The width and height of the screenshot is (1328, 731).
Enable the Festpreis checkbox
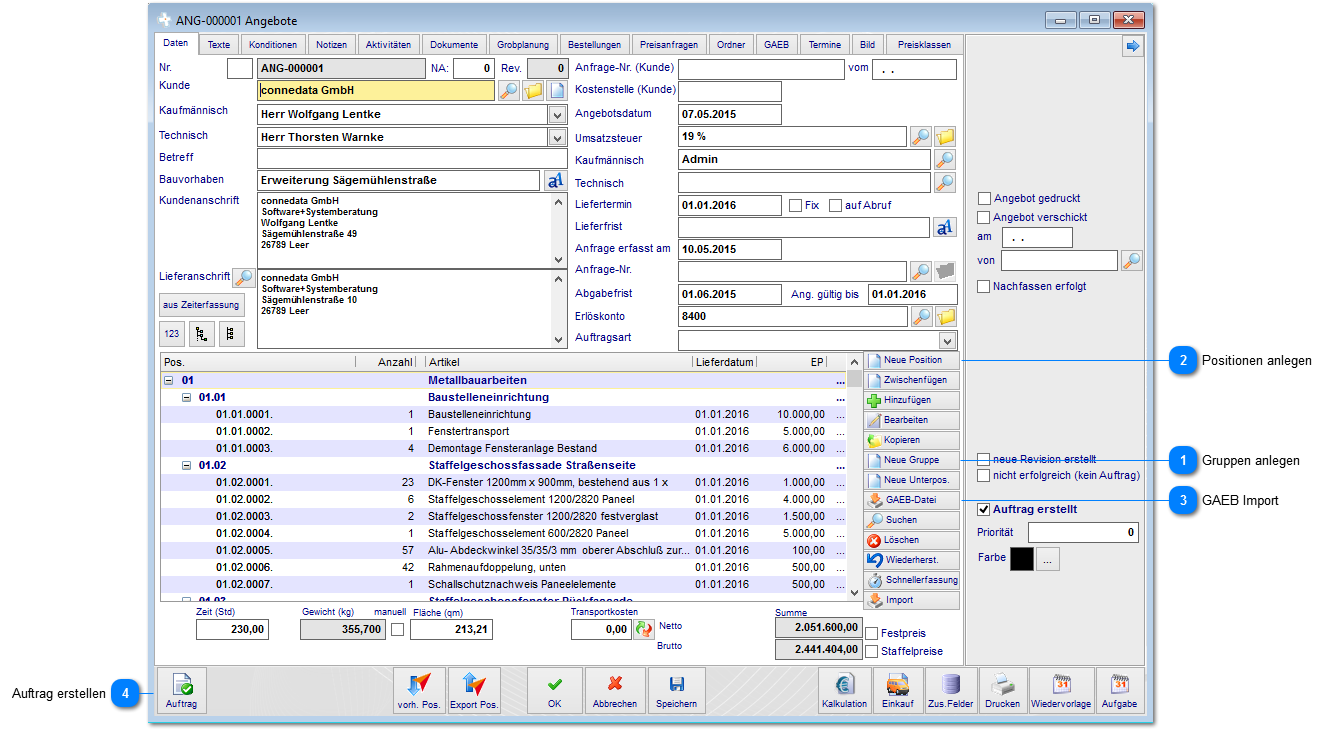[x=872, y=633]
